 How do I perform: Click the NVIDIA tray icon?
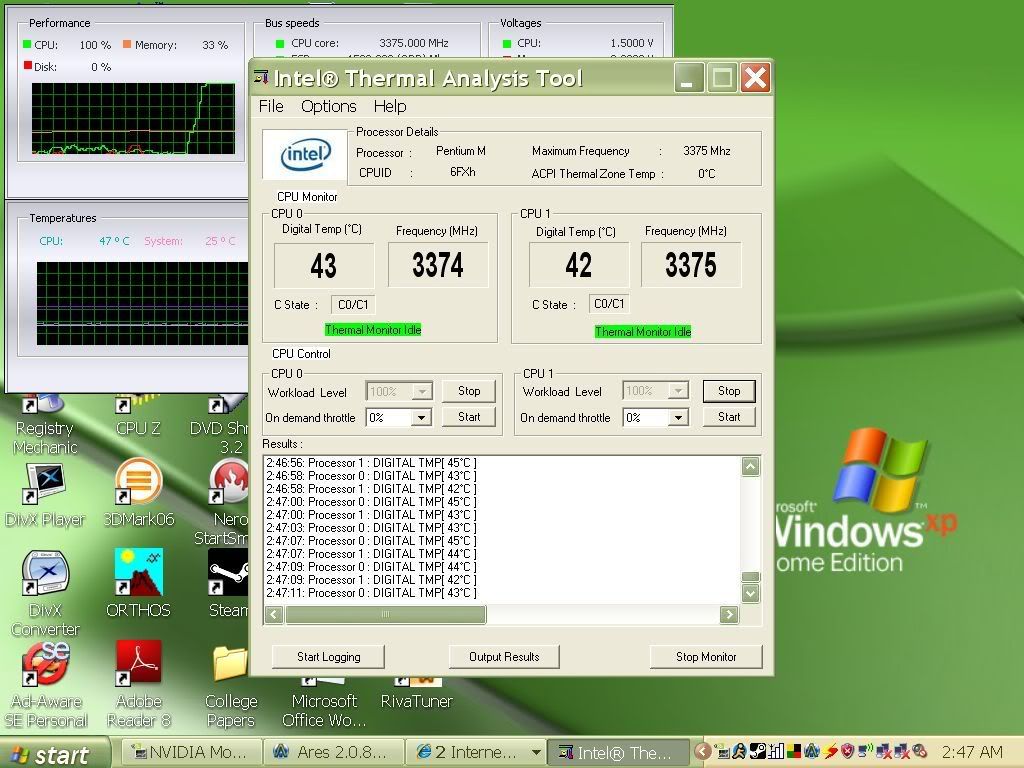tap(723, 752)
